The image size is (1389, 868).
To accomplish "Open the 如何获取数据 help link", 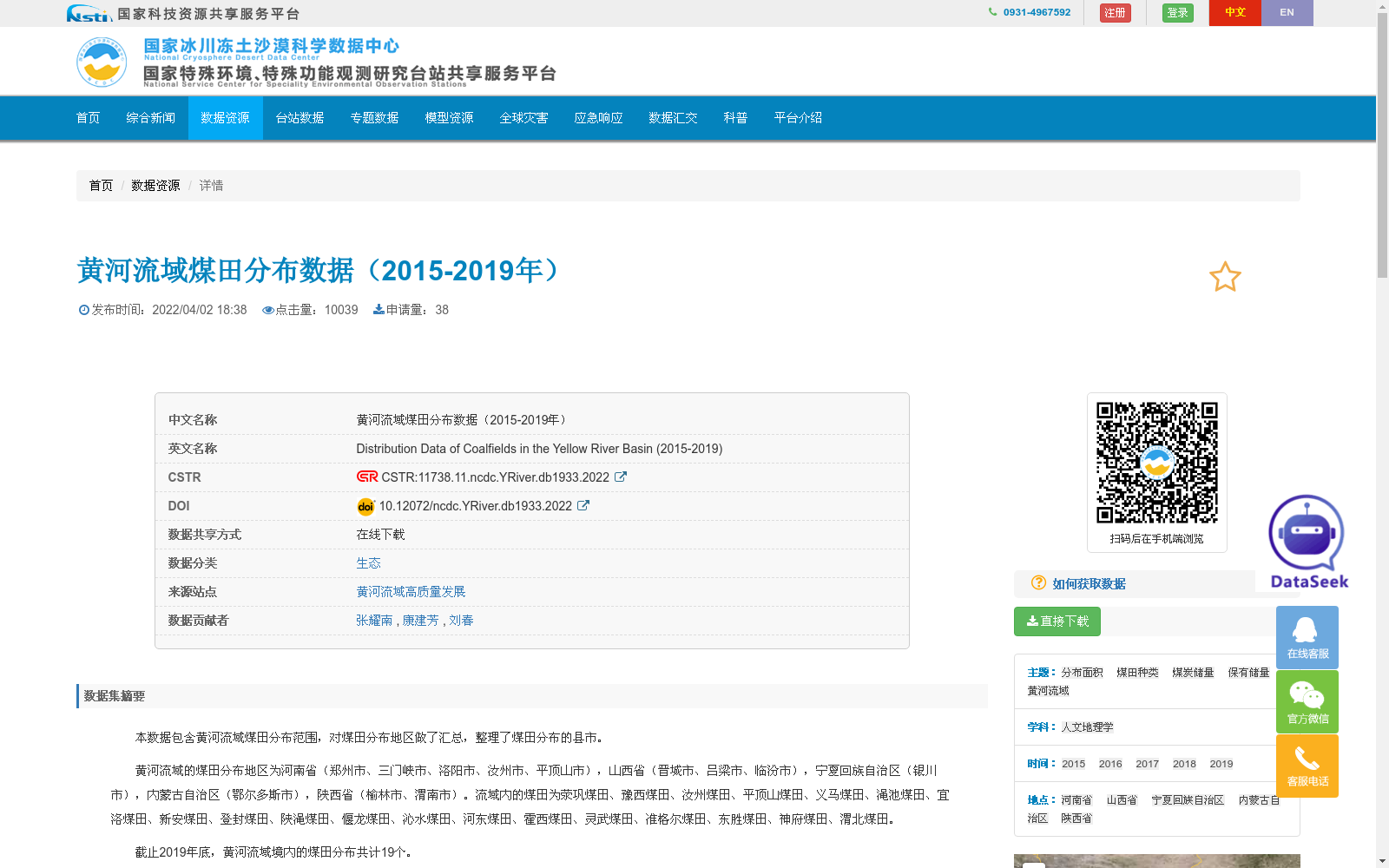I will (1089, 584).
